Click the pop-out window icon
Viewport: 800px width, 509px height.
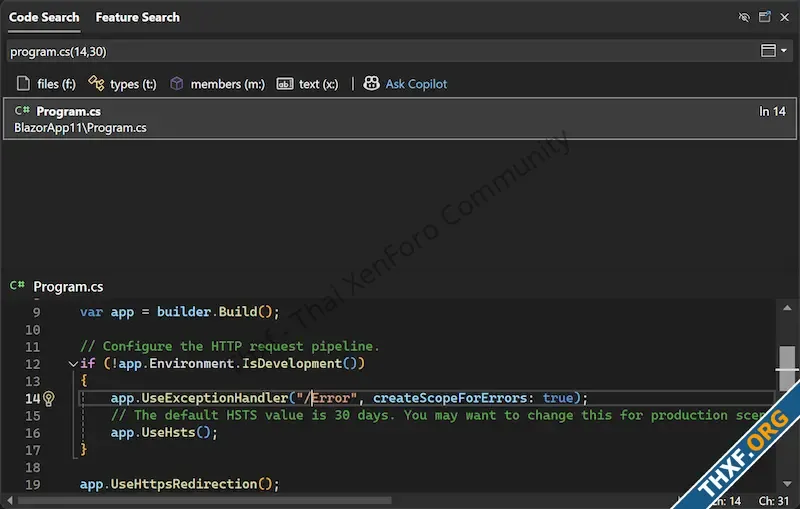[765, 17]
